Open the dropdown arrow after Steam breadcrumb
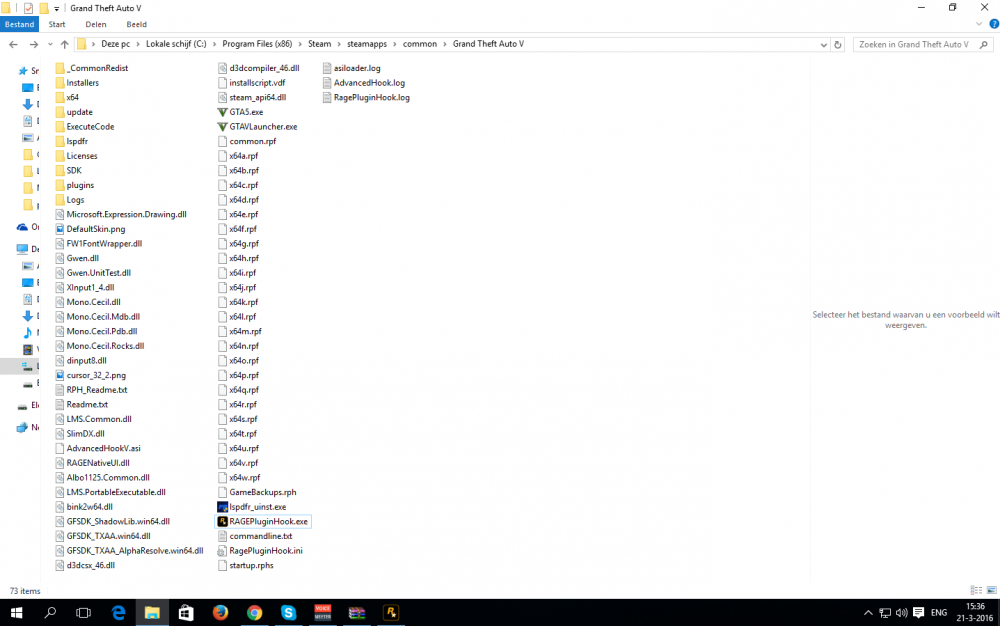This screenshot has height=626, width=1000. click(339, 44)
